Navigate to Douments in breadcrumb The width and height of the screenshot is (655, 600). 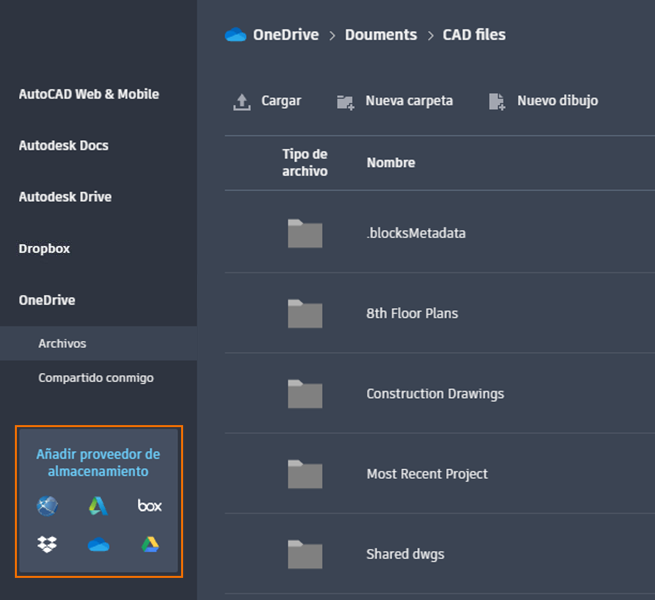pyautogui.click(x=381, y=35)
